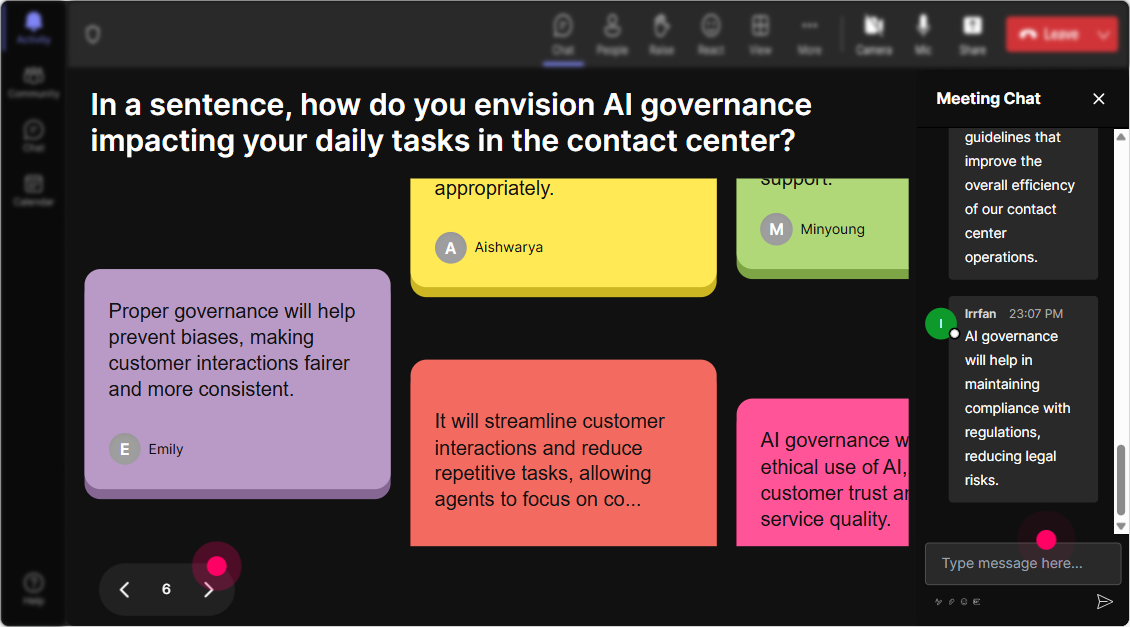Click the shield icon in meeting header

click(x=93, y=34)
